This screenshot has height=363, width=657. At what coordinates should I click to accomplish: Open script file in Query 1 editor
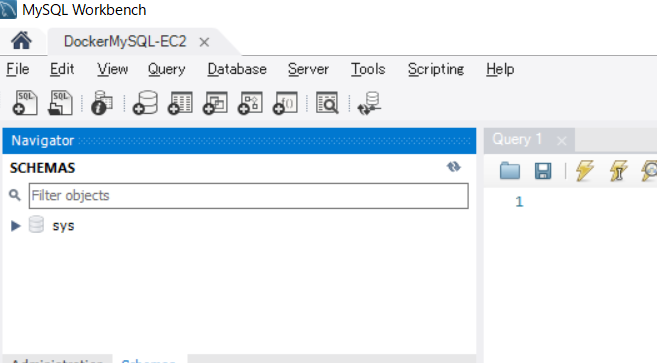point(510,171)
